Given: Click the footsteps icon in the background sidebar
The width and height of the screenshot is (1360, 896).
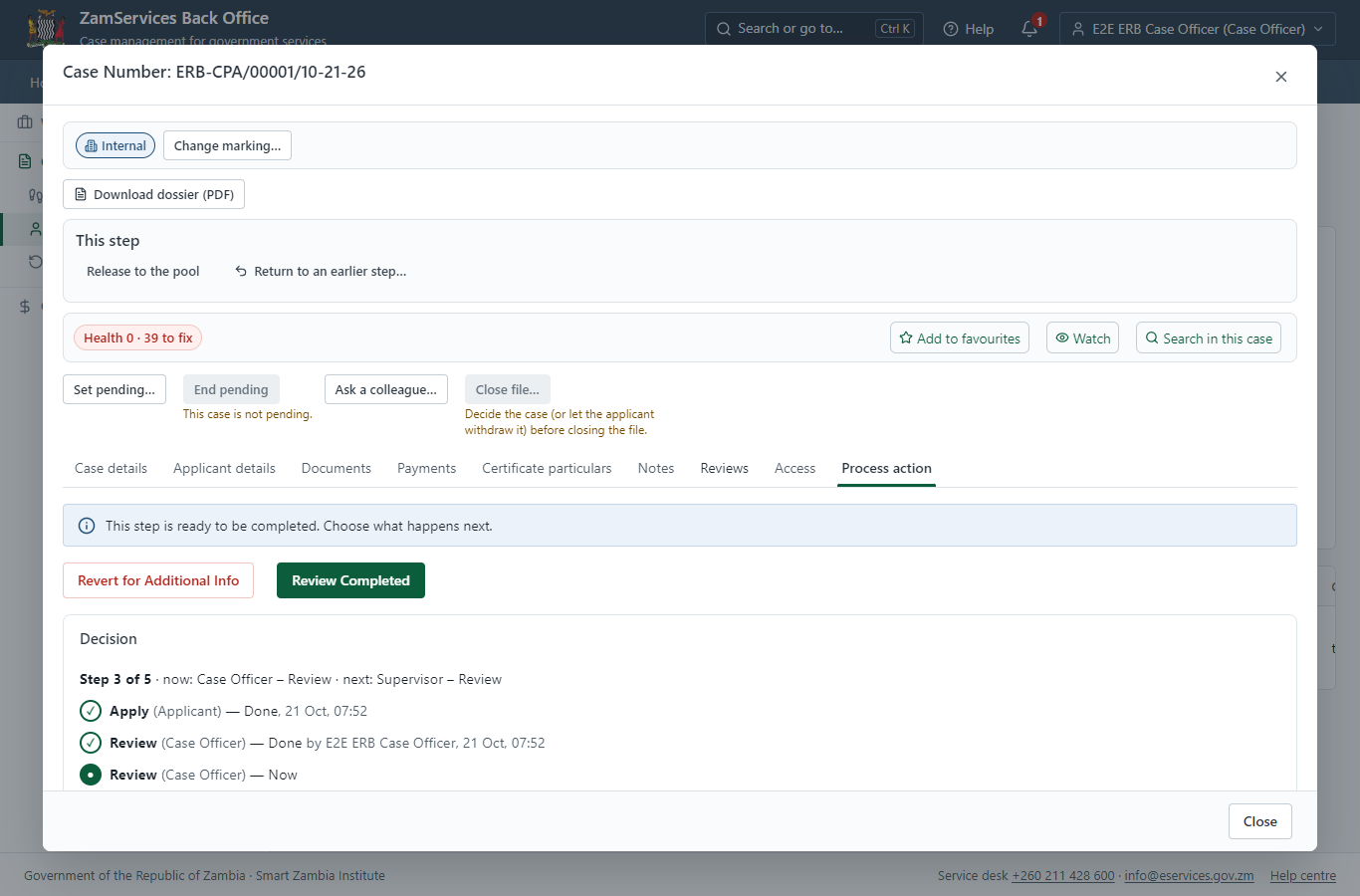Looking at the screenshot, I should 36,195.
